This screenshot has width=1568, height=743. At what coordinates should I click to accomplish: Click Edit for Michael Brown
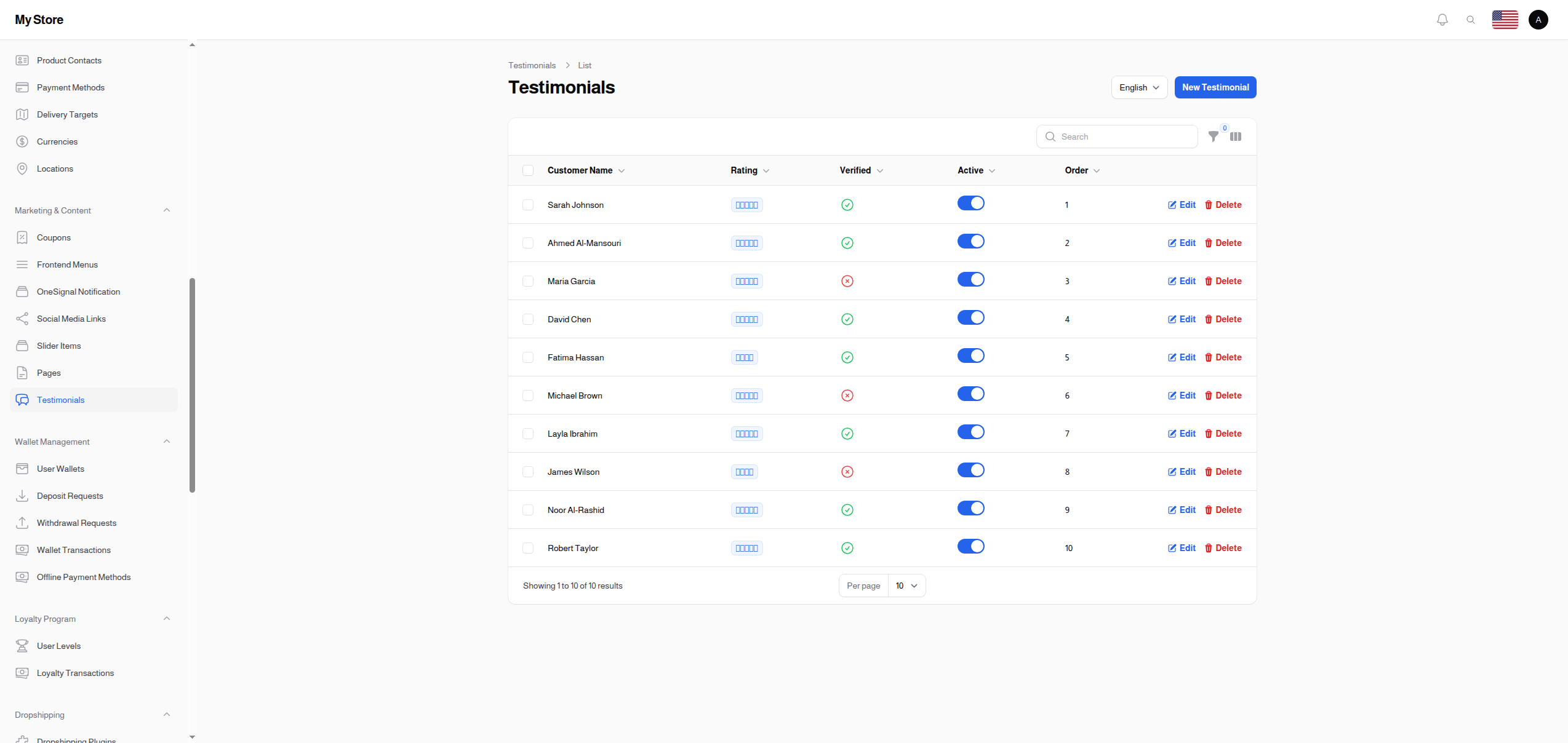coord(1180,395)
